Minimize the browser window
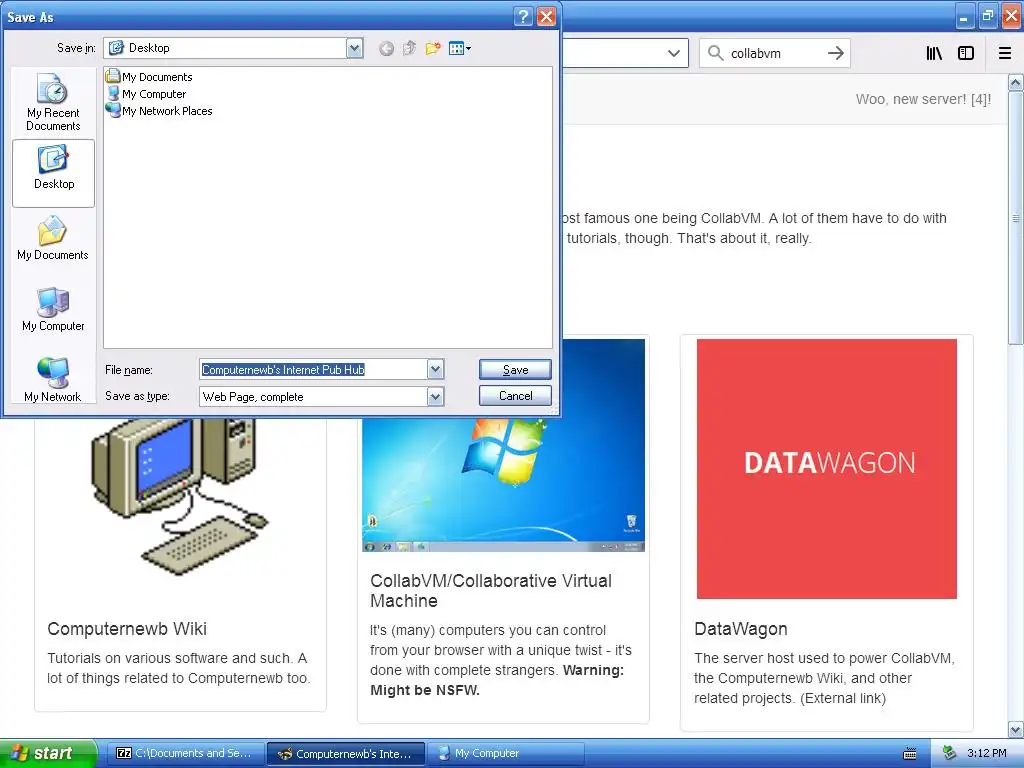This screenshot has height=768, width=1024. (964, 15)
